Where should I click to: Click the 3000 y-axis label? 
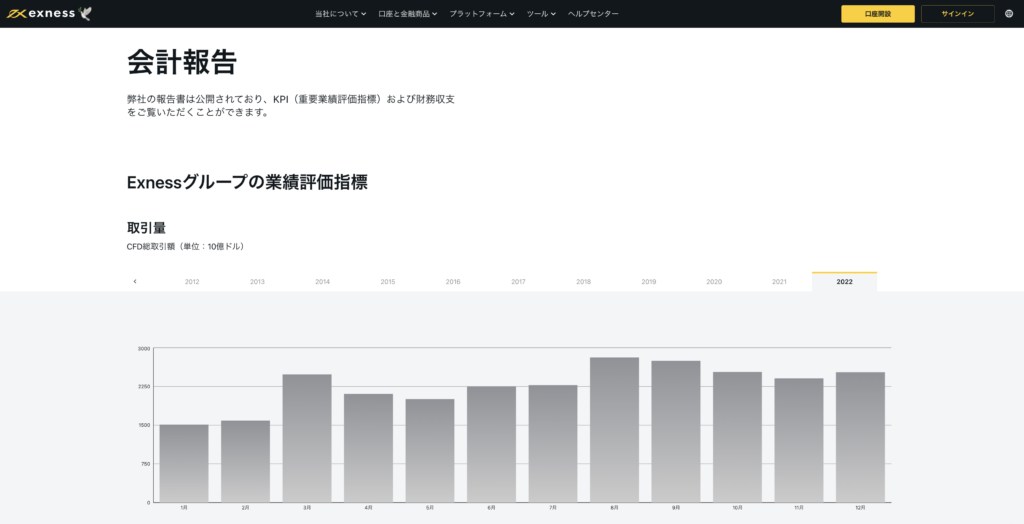[144, 348]
